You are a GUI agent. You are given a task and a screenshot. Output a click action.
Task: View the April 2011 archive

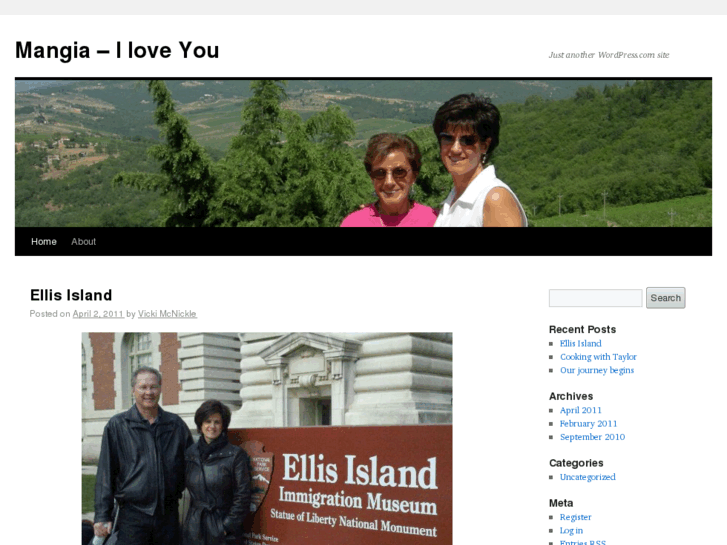click(580, 410)
